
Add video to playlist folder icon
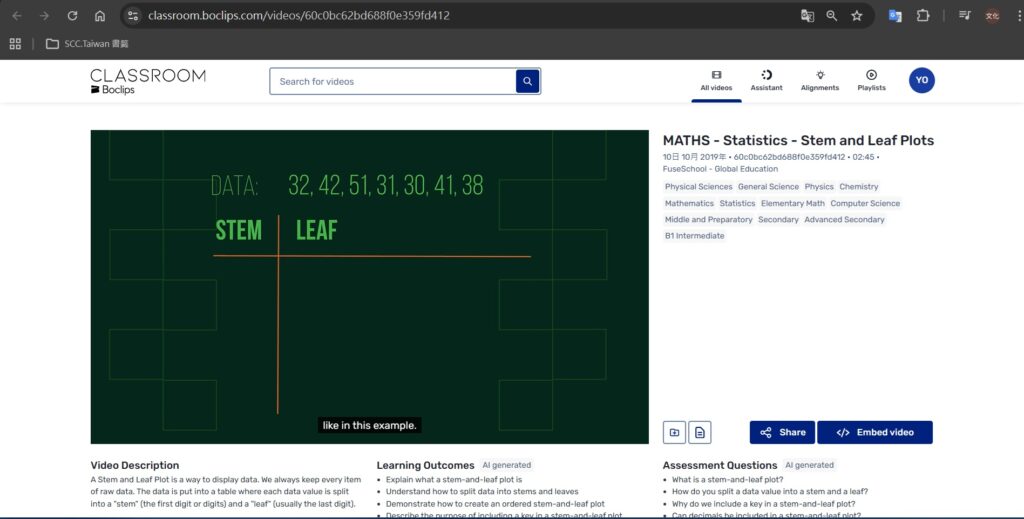click(674, 432)
